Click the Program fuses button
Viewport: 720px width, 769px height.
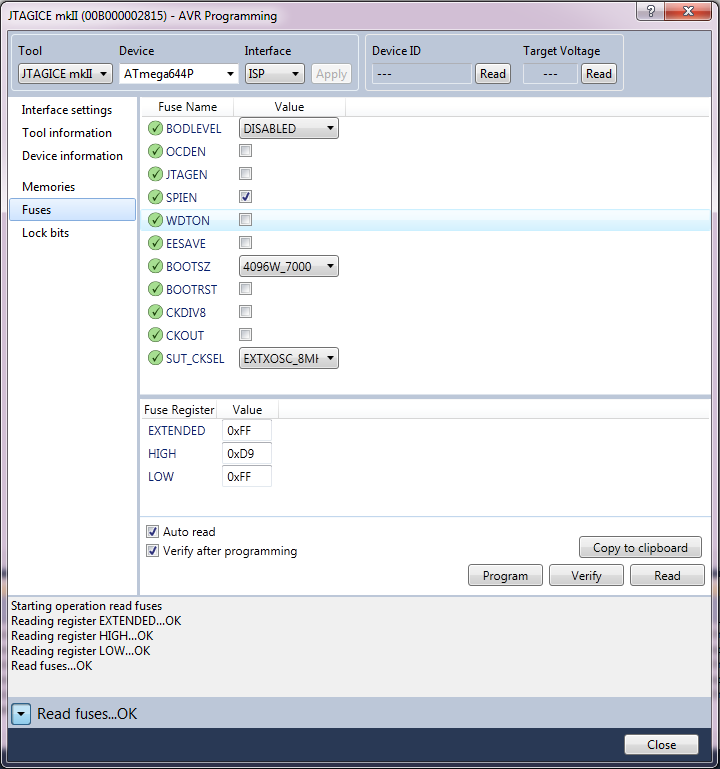tap(505, 575)
